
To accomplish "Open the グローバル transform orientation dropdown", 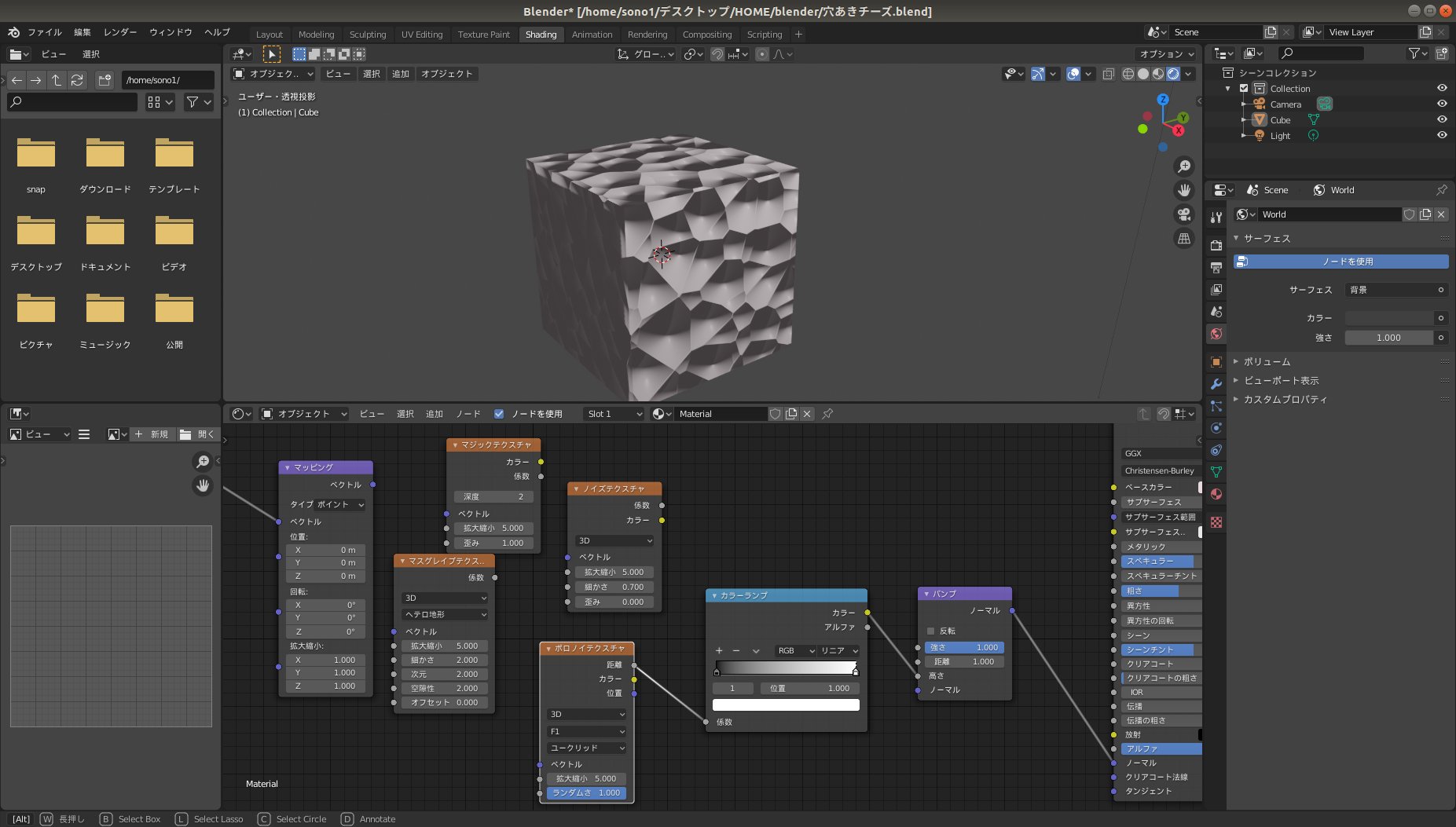I will 646,54.
